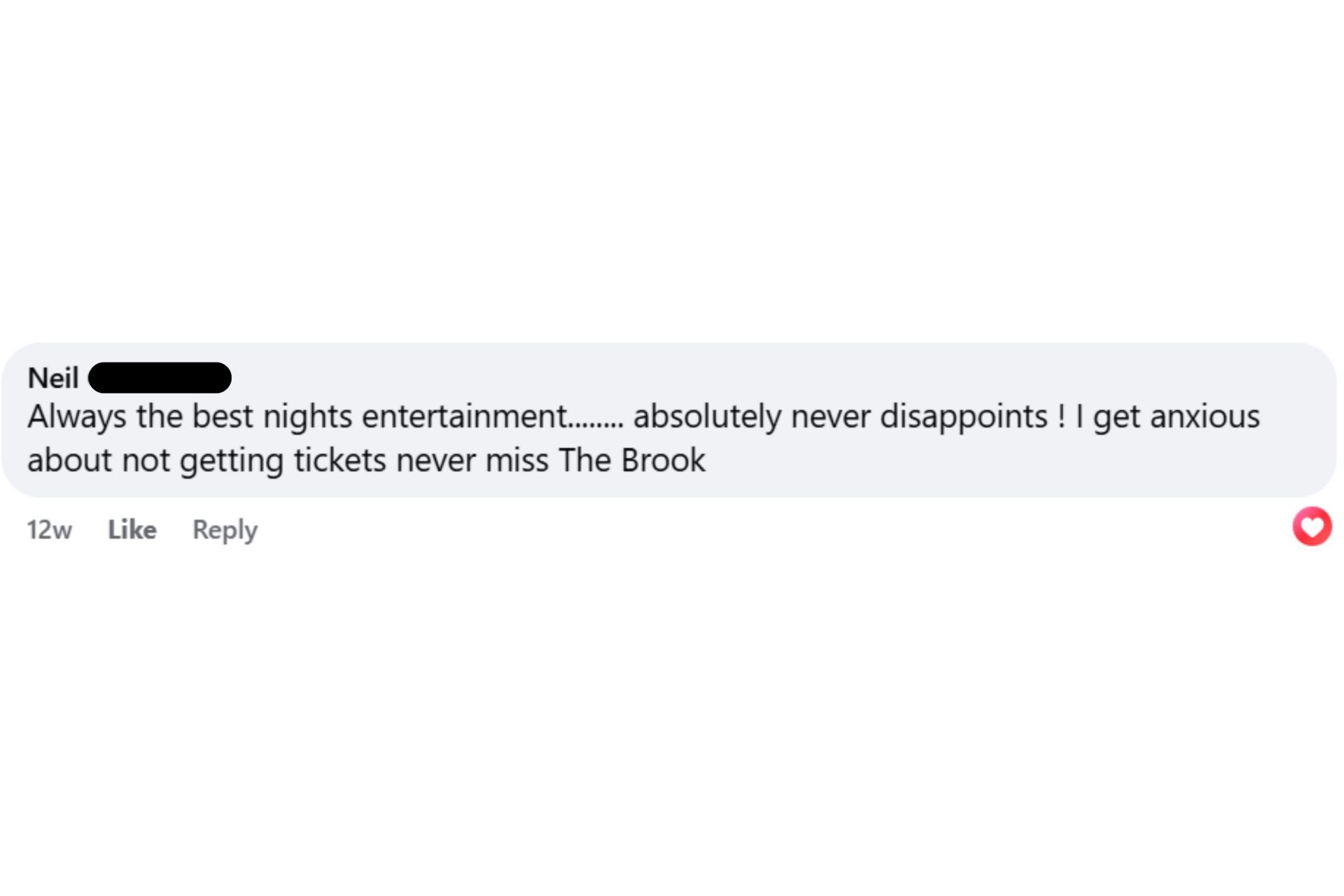Click the word "tickets" in comment
The height and width of the screenshot is (896, 1344).
339,461
